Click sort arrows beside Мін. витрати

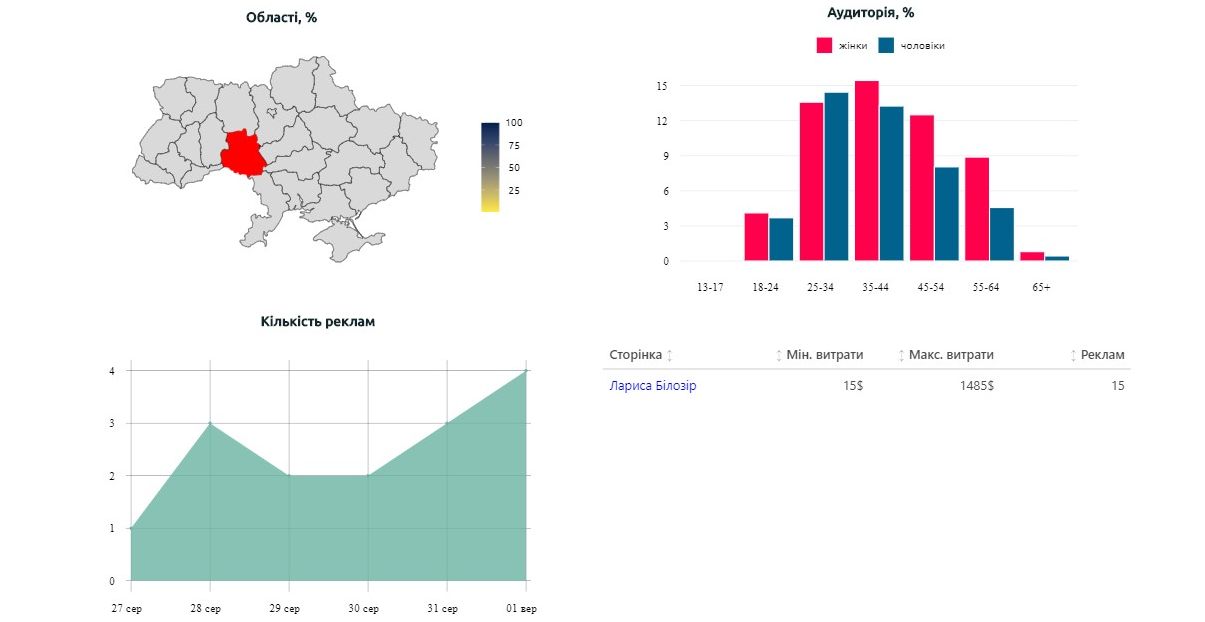(x=779, y=356)
